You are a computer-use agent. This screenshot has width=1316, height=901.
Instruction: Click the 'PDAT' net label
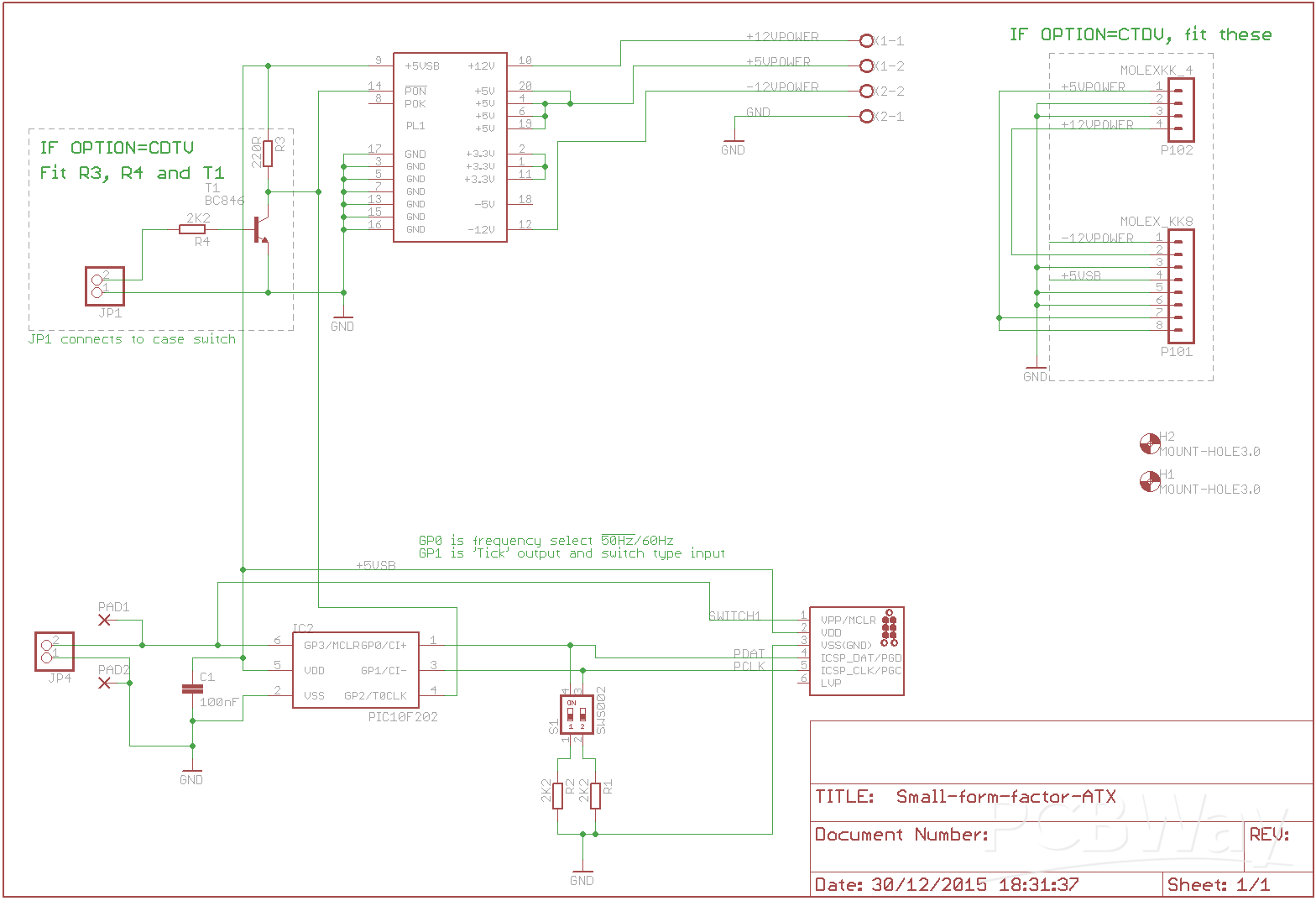[x=749, y=653]
